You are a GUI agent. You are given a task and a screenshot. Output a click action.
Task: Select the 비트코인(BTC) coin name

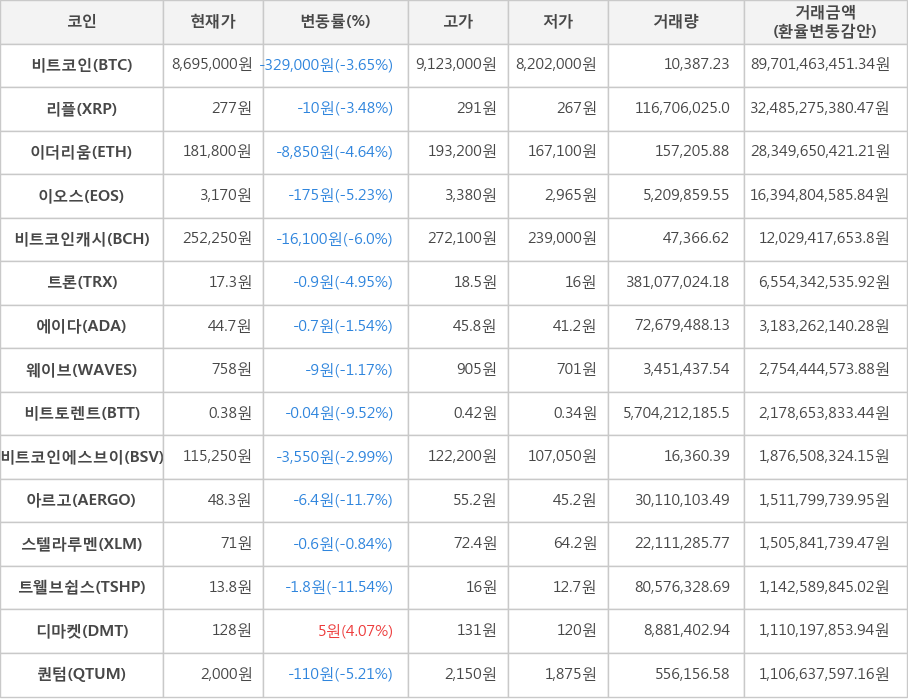(x=82, y=65)
